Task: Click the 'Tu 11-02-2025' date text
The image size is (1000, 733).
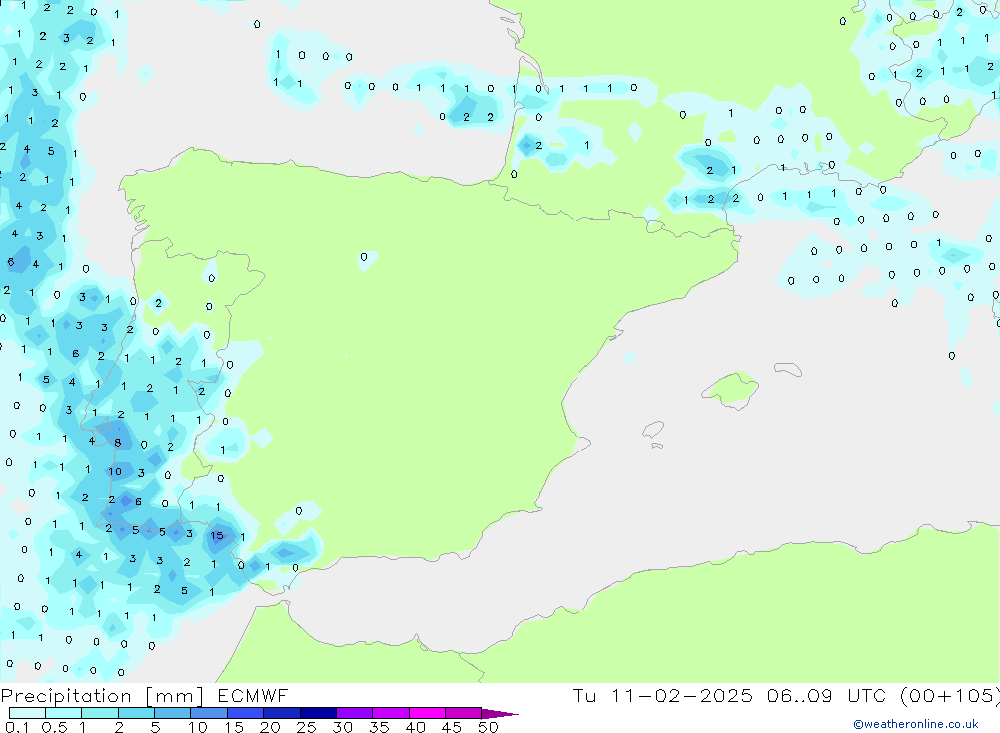Action: pos(662,695)
